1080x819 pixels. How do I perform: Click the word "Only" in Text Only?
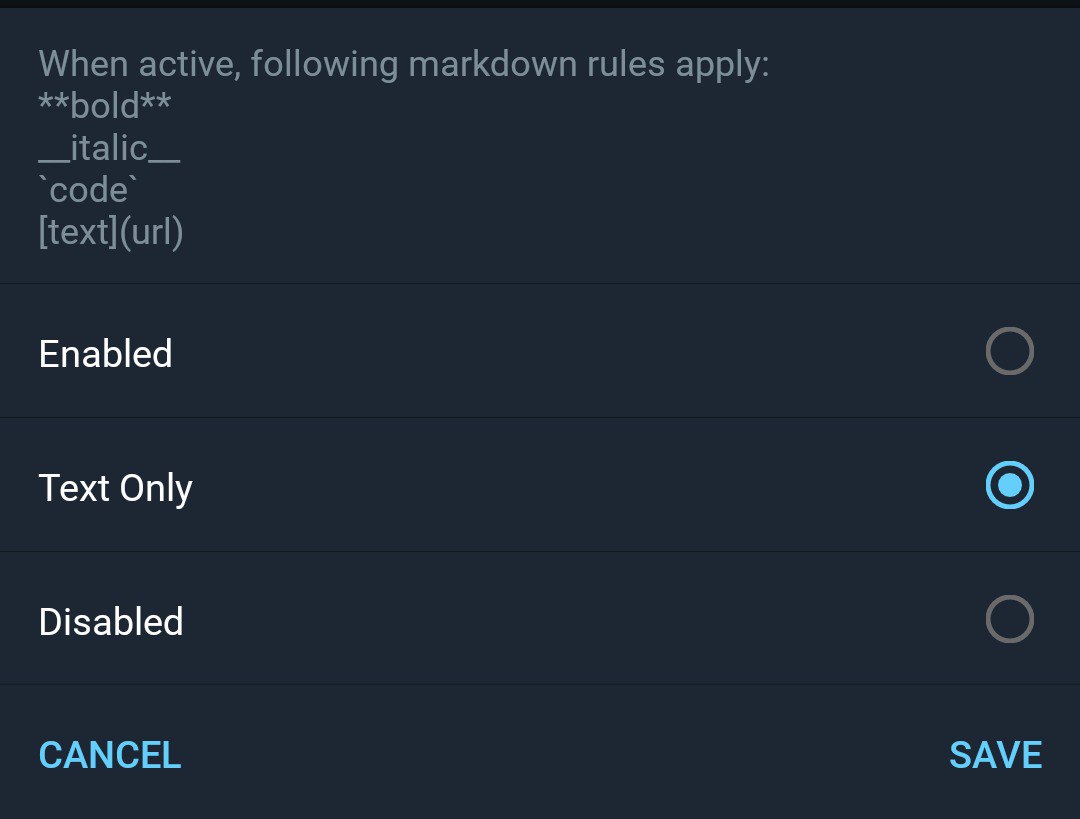(x=155, y=489)
